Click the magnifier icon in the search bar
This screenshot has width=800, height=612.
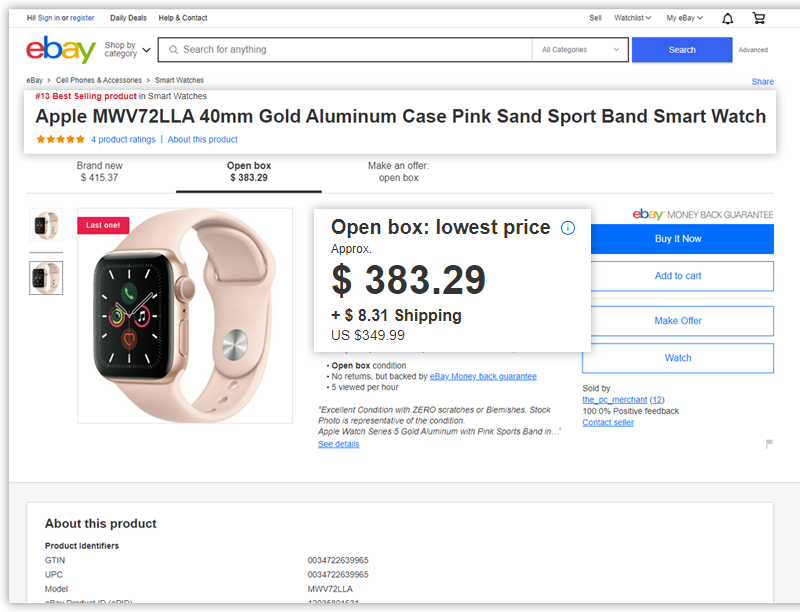tap(173, 49)
